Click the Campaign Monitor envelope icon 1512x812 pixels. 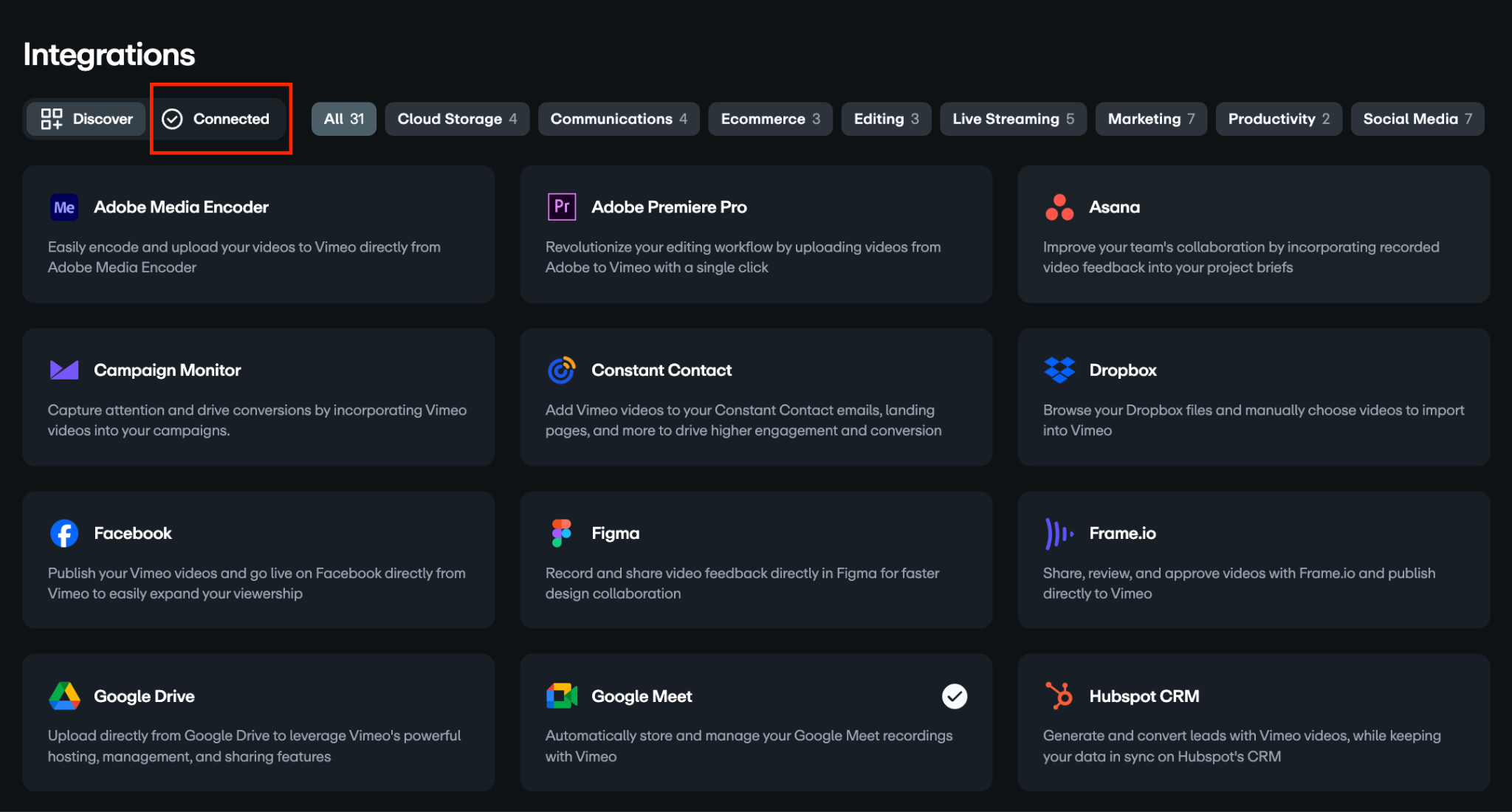click(64, 370)
